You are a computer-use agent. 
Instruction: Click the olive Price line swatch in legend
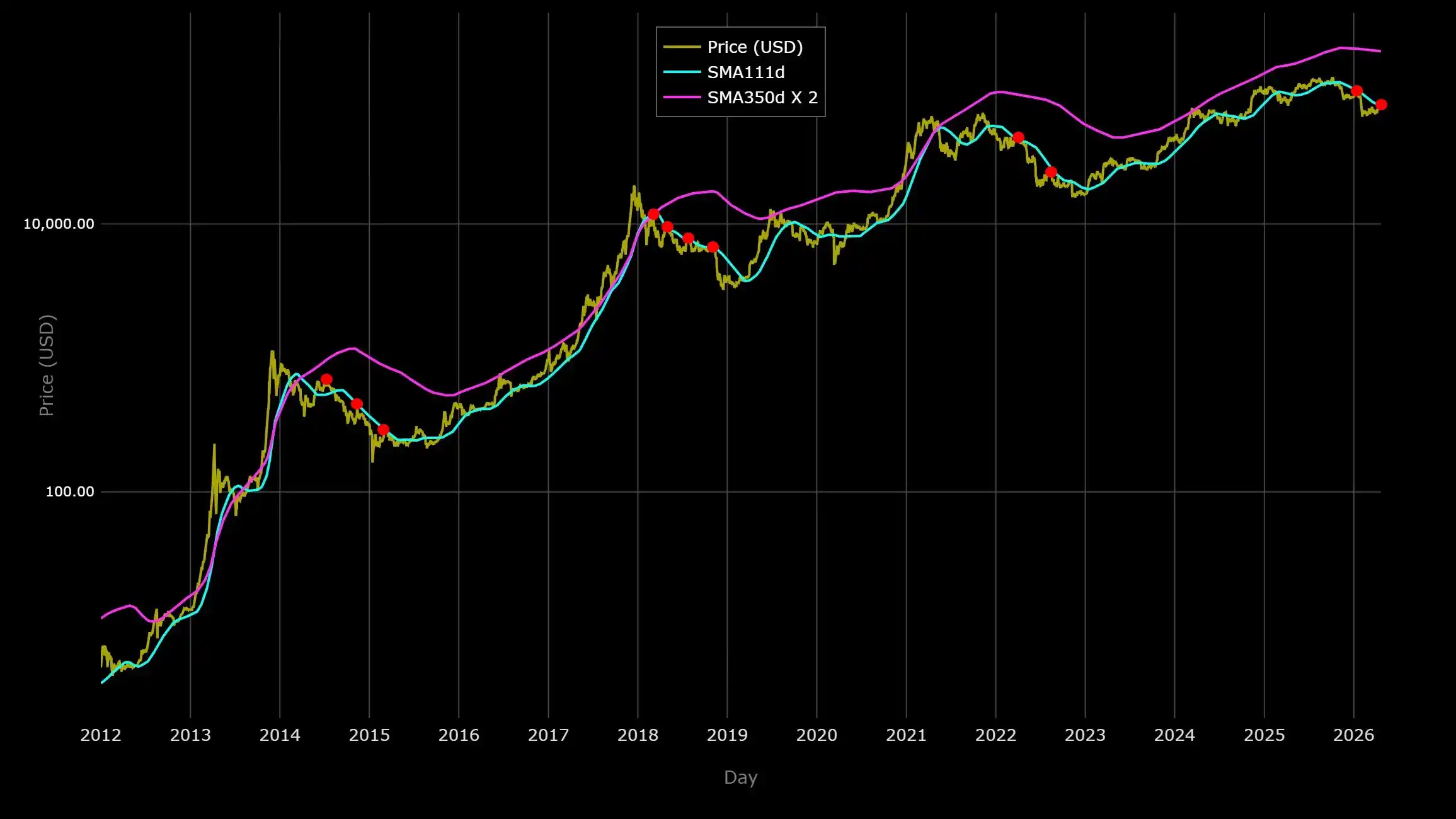pyautogui.click(x=682, y=47)
